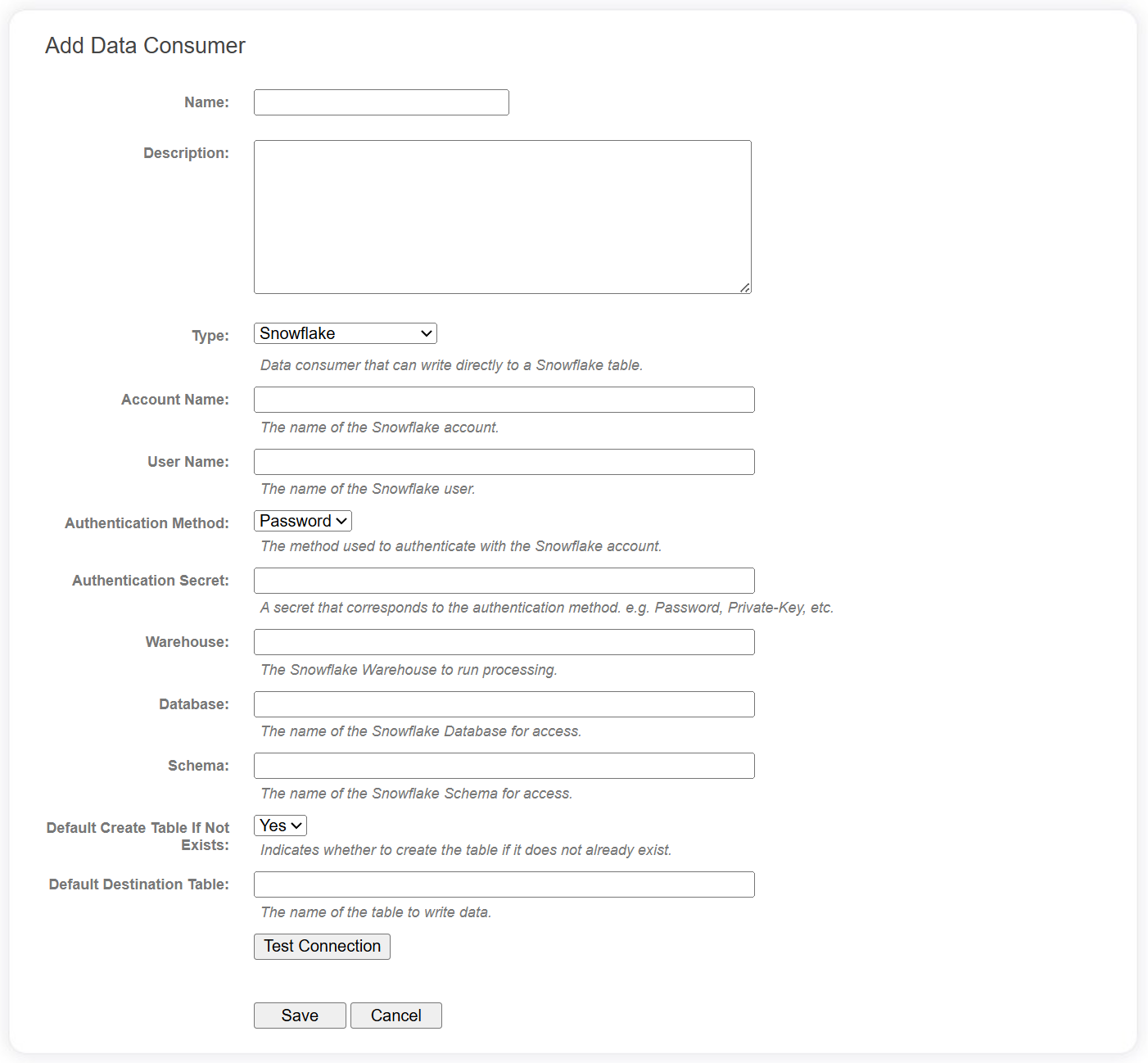1148x1063 pixels.
Task: Click the Account Name input field
Action: point(504,400)
